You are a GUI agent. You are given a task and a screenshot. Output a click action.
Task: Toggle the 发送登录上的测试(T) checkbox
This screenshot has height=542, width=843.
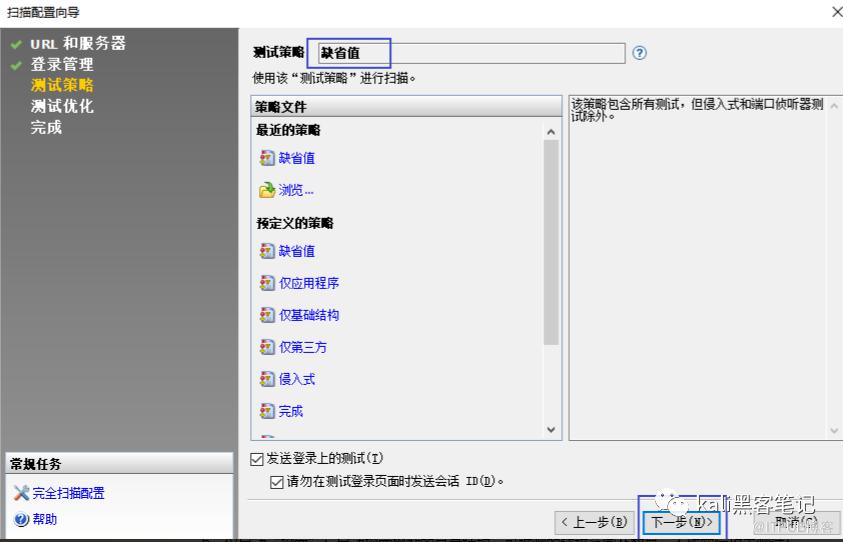point(257,459)
